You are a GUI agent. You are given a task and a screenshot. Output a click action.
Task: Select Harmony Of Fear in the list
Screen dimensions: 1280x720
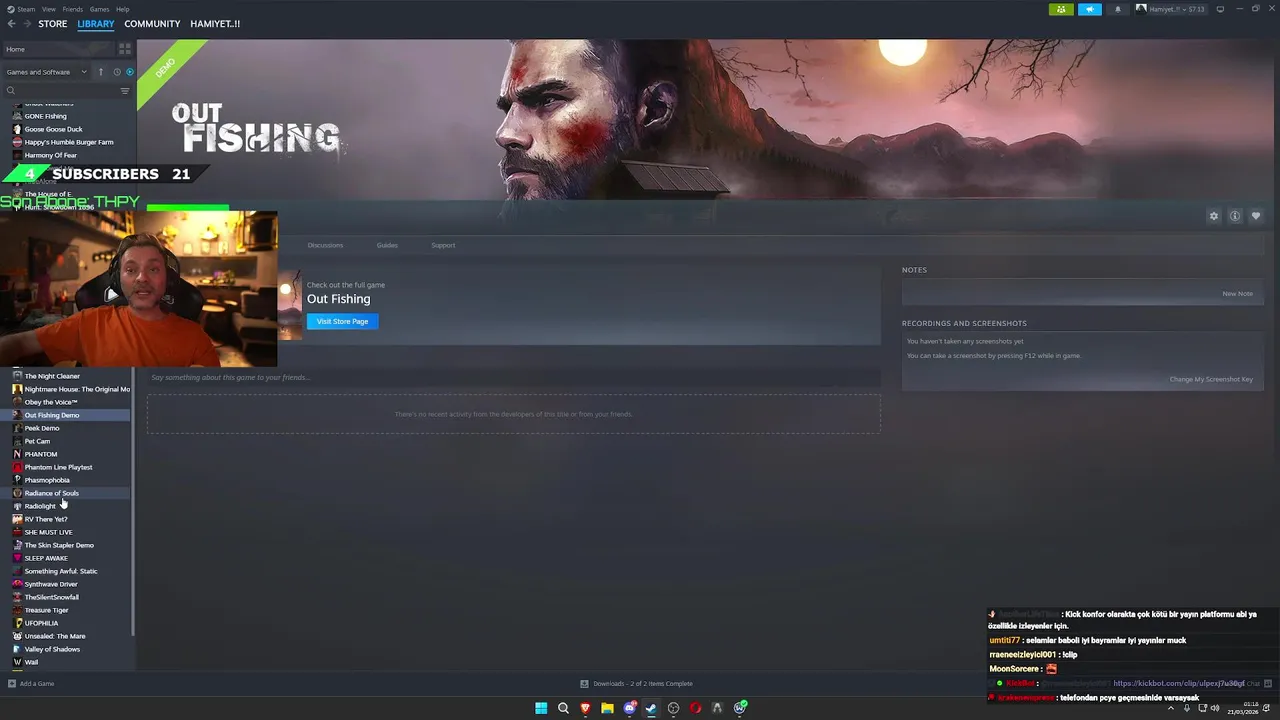point(50,155)
